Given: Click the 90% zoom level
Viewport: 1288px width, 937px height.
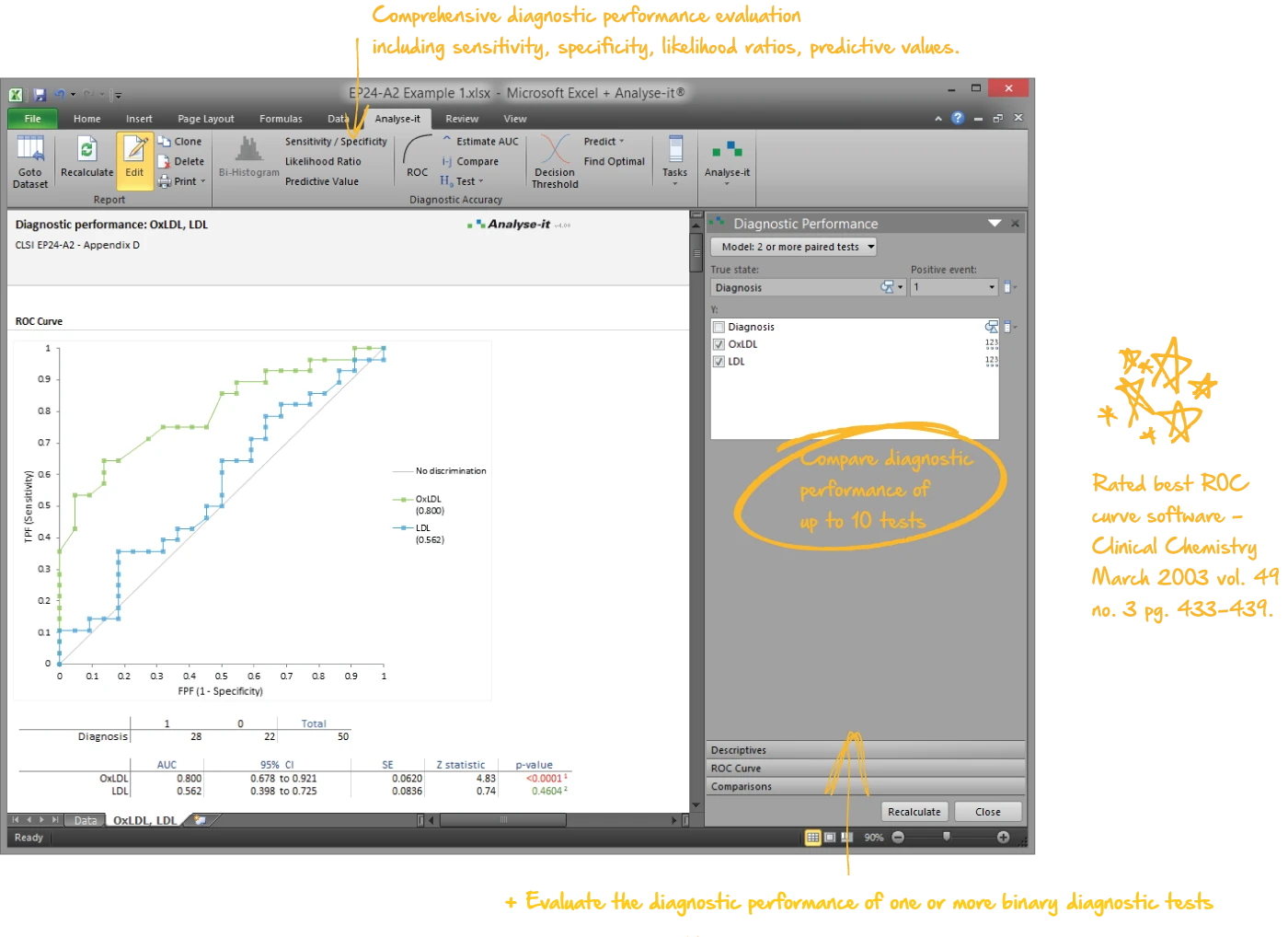Looking at the screenshot, I should tap(874, 838).
